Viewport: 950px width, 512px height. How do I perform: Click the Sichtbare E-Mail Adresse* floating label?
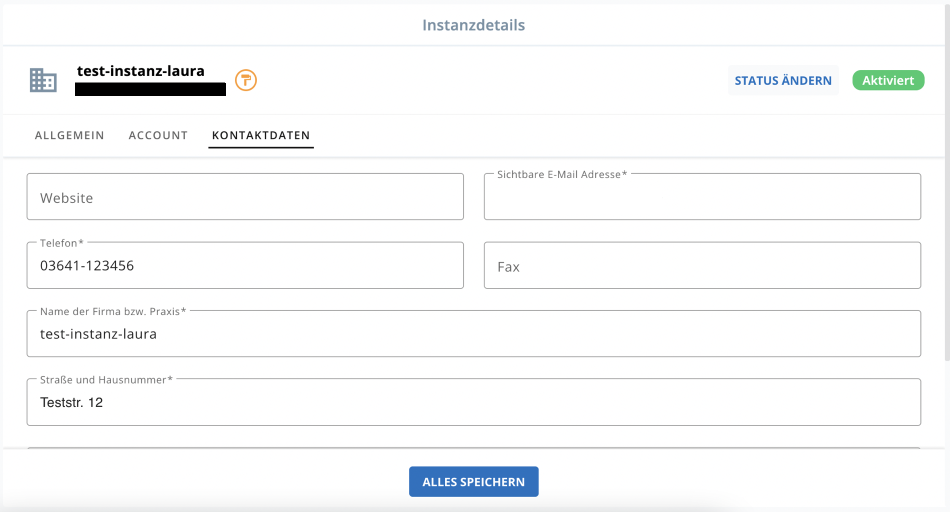562,175
